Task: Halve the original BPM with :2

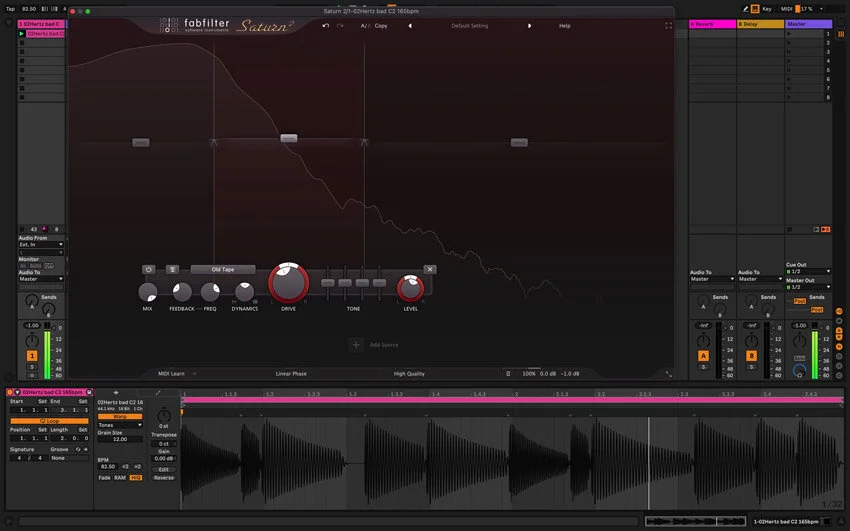Action: click(125, 466)
